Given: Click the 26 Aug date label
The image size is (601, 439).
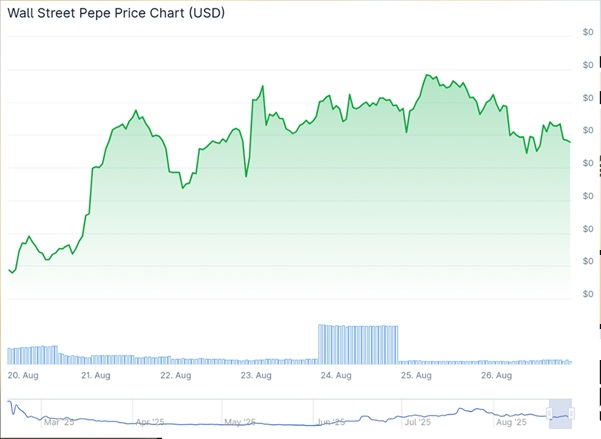Looking at the screenshot, I should pos(496,376).
